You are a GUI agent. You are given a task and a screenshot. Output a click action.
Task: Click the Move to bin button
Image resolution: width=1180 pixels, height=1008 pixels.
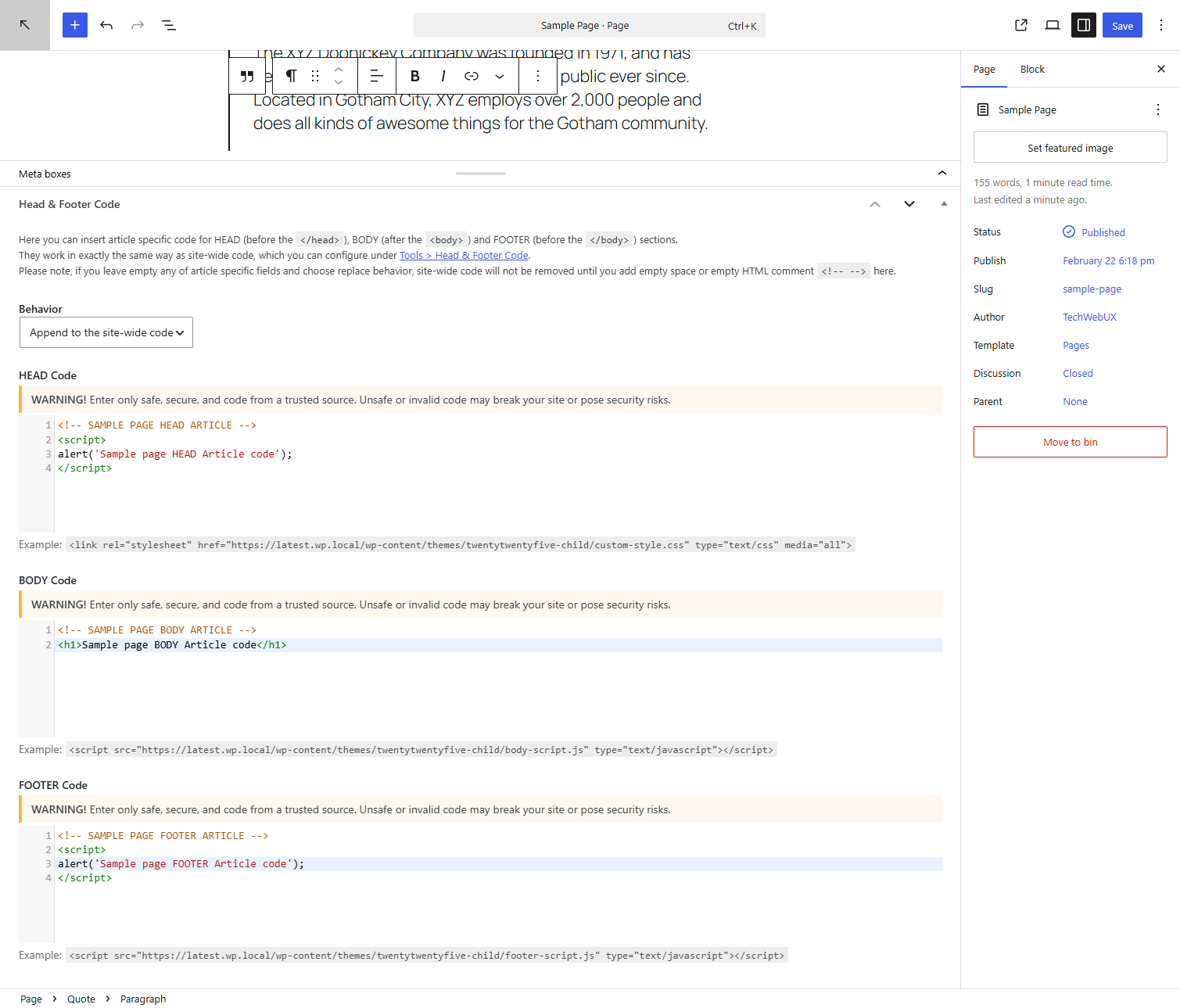(1070, 442)
